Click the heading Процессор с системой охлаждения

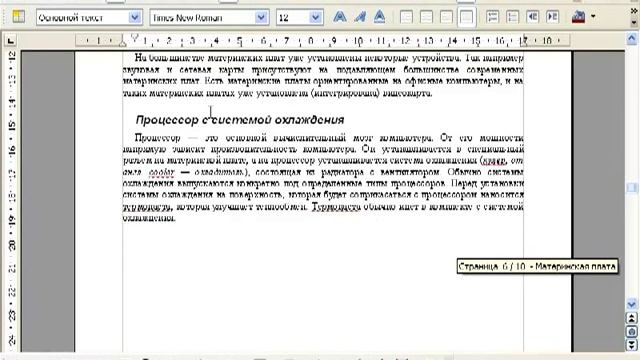tap(240, 120)
